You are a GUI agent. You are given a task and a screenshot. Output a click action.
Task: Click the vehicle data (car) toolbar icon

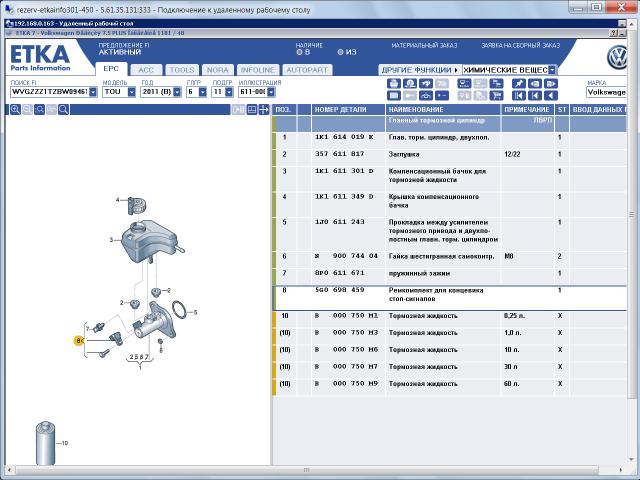(x=426, y=96)
